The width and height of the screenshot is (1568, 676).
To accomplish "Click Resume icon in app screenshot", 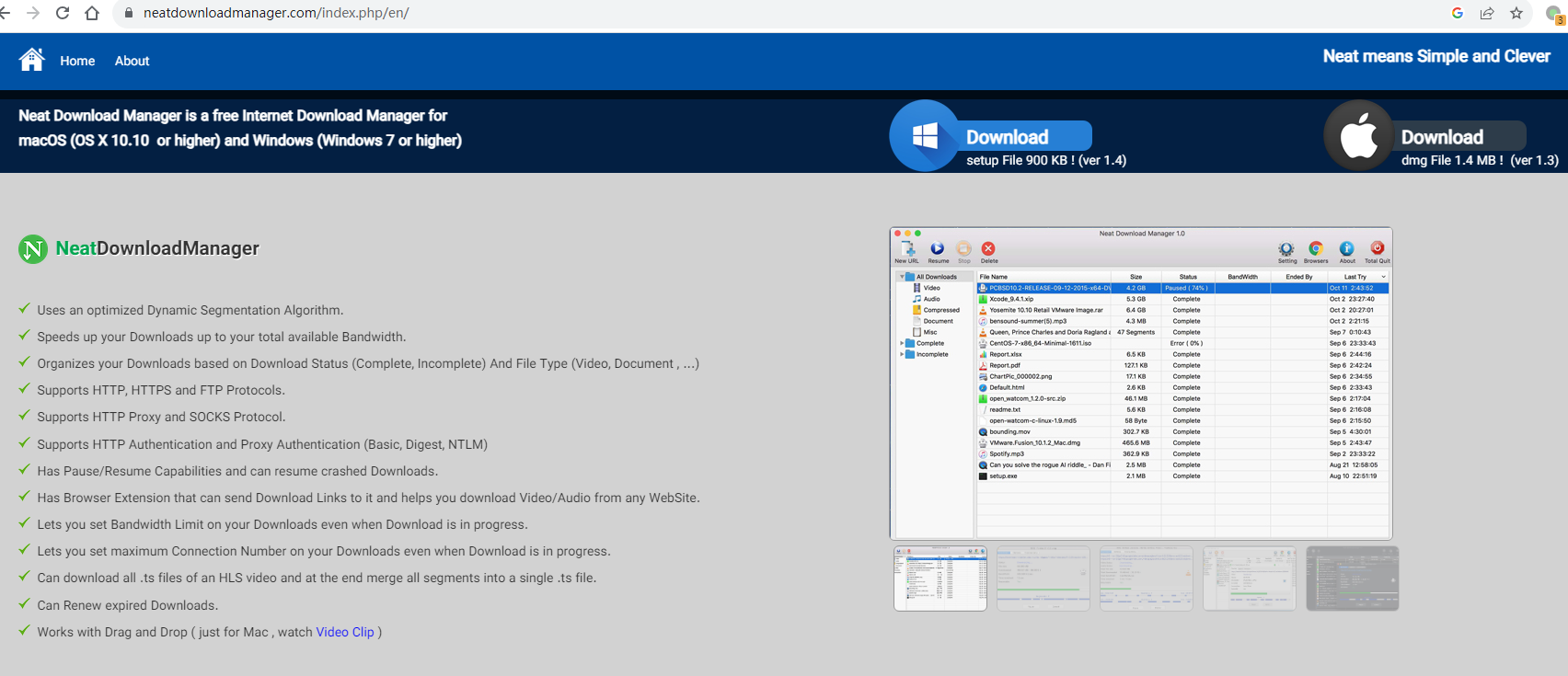I will point(938,250).
